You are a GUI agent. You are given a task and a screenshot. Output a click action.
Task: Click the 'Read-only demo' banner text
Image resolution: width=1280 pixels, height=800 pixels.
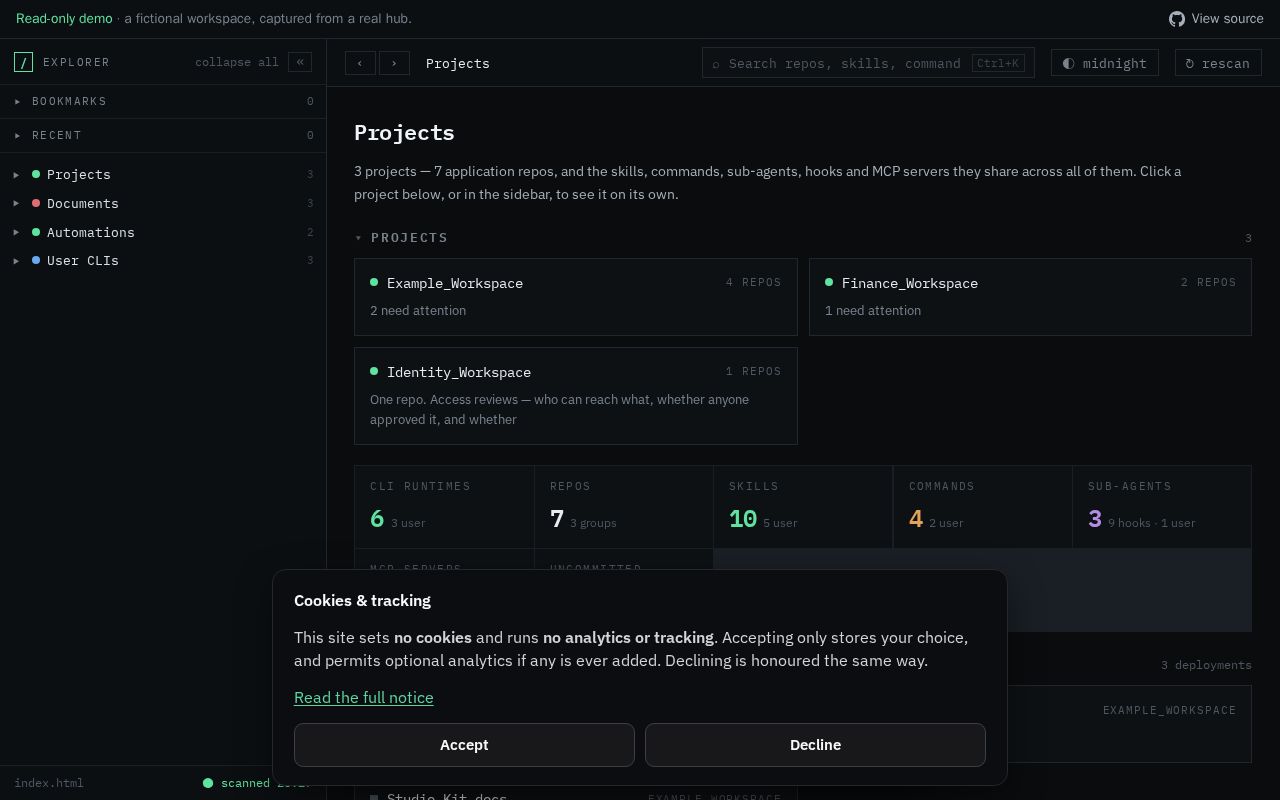pyautogui.click(x=64, y=19)
